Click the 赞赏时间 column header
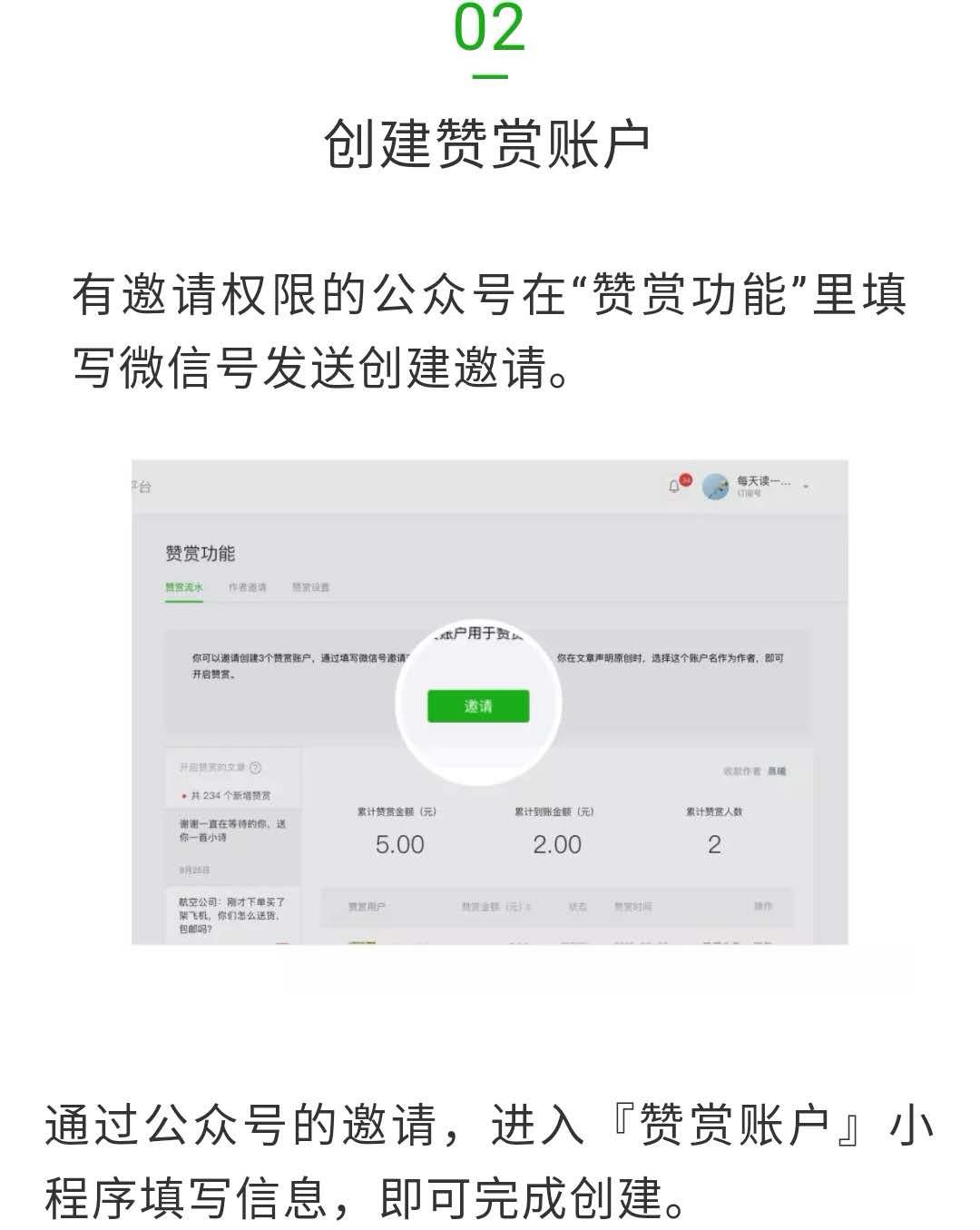980x1230 pixels. (632, 907)
